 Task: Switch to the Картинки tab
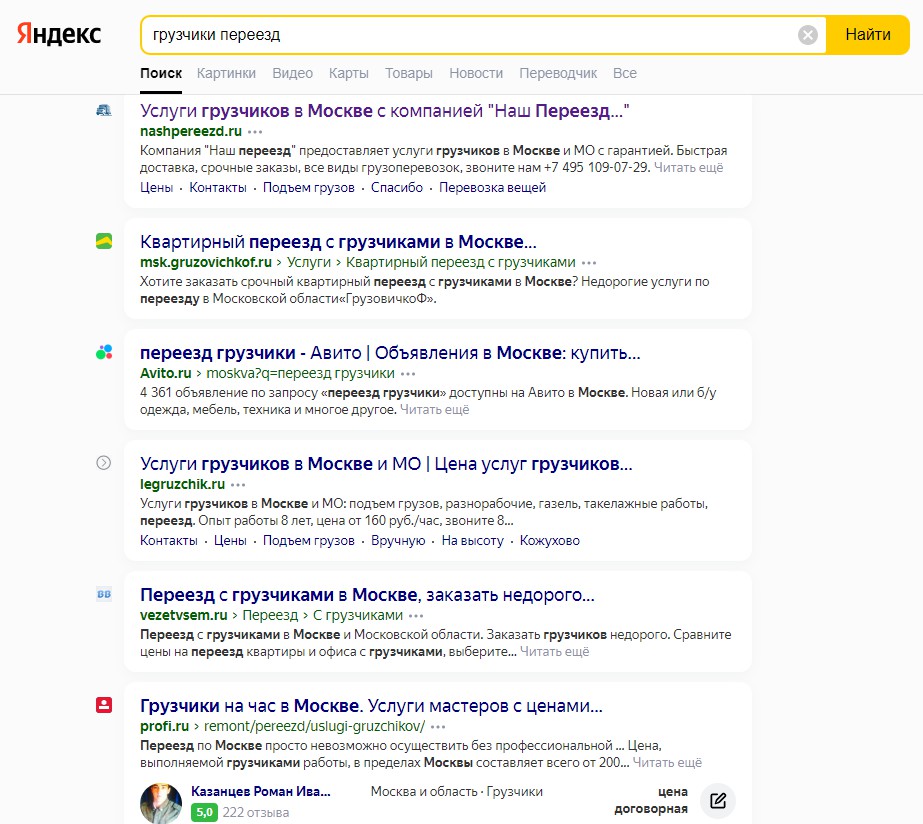tap(226, 73)
